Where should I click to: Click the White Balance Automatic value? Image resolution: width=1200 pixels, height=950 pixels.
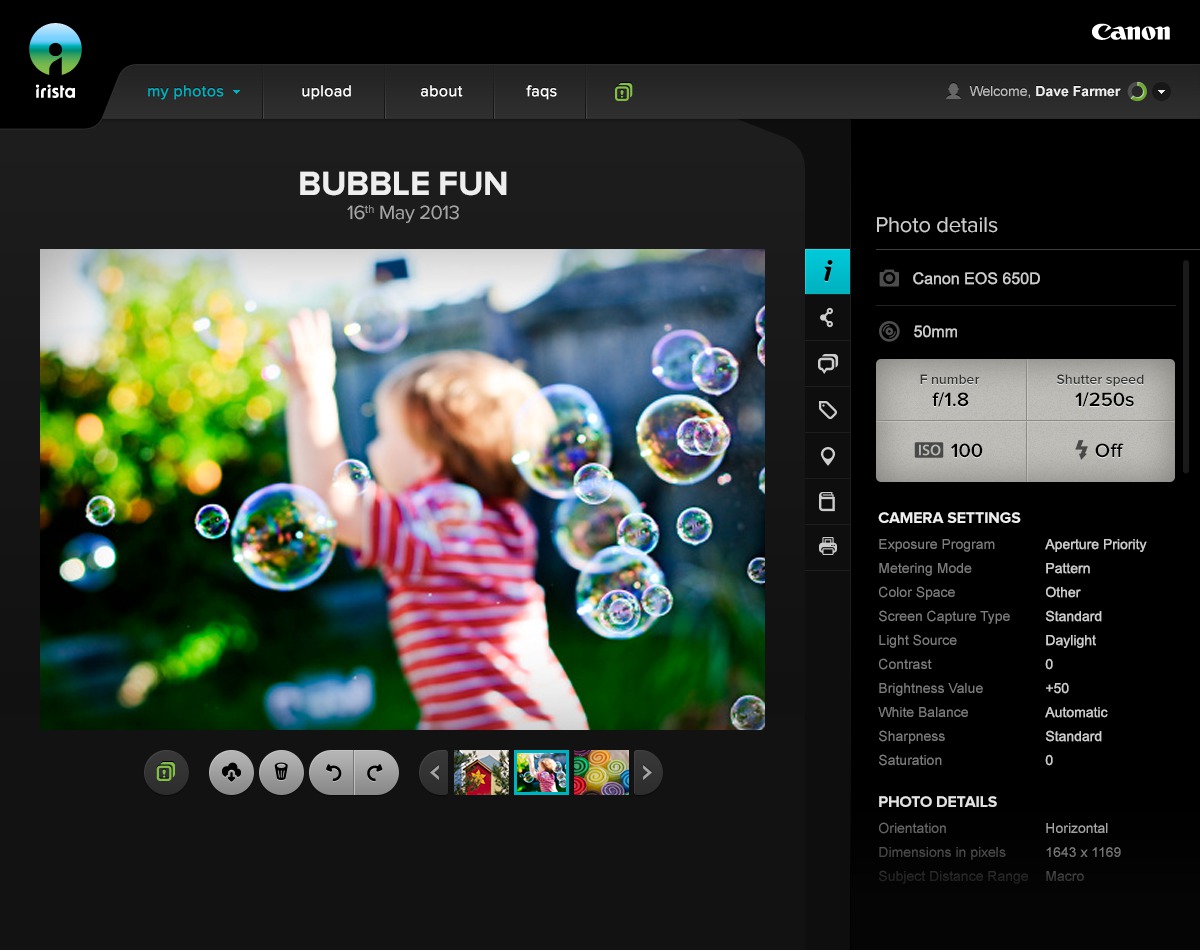[1076, 712]
